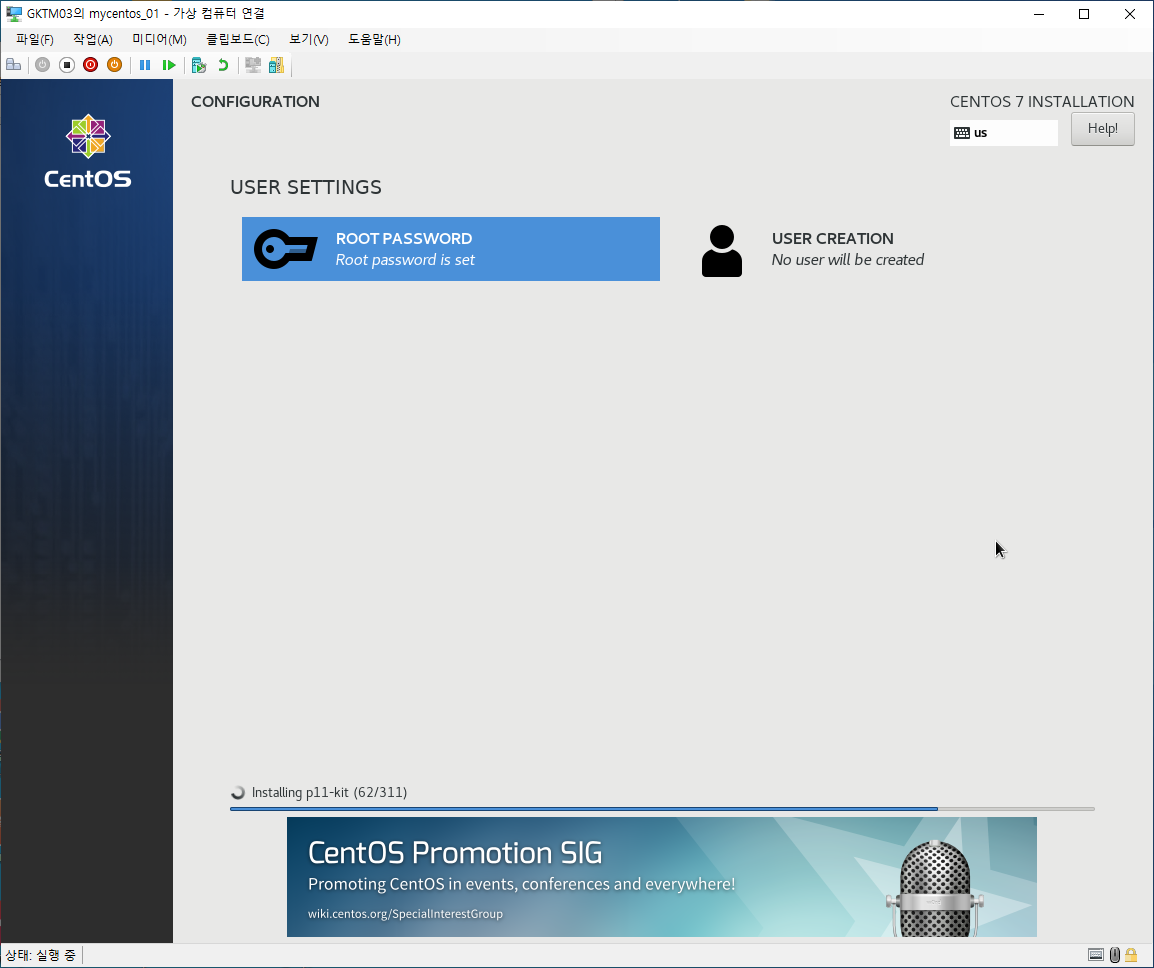Click the grayed-out Start power icon
Image resolution: width=1154 pixels, height=968 pixels.
(43, 65)
